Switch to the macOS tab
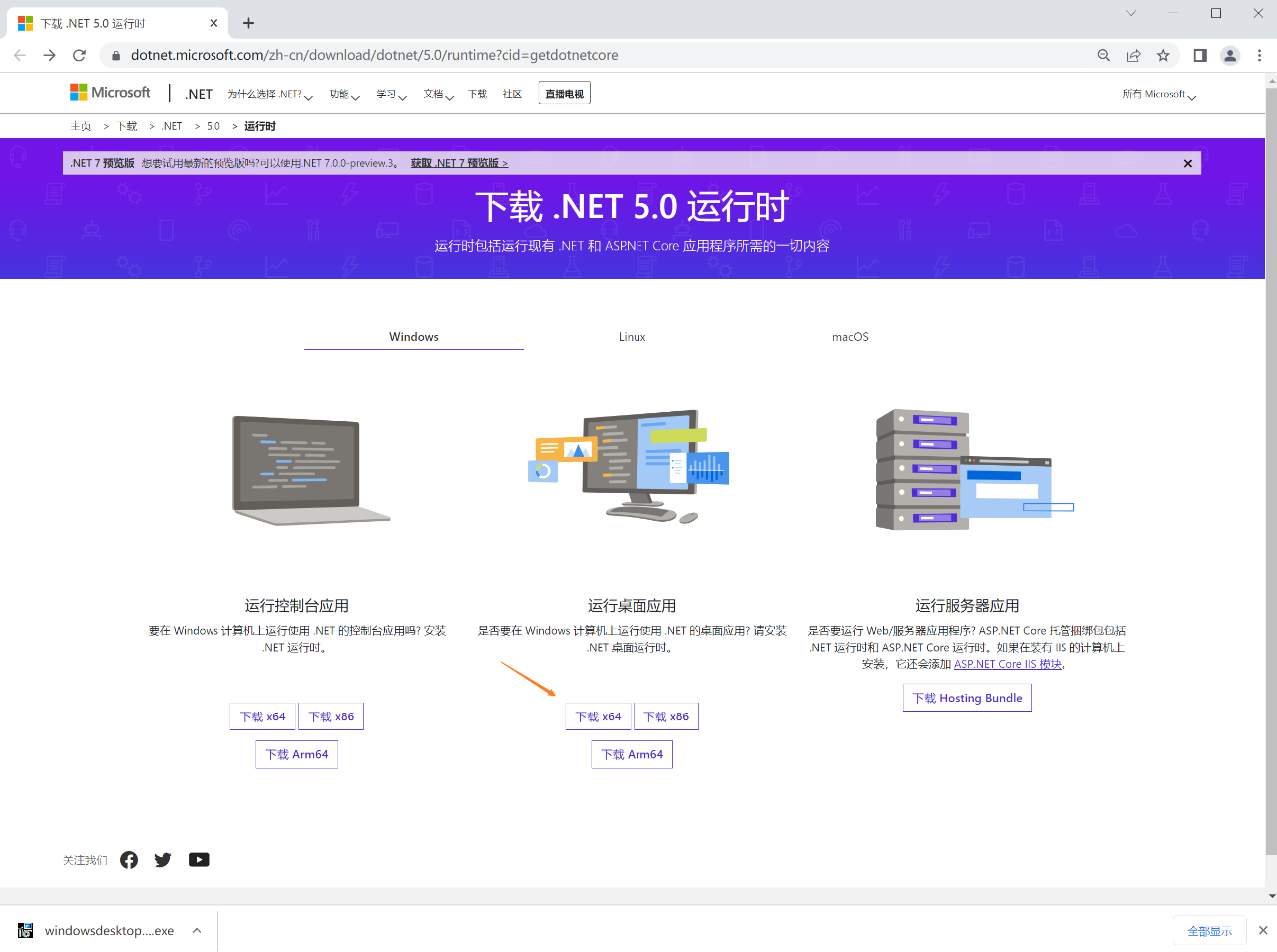The height and width of the screenshot is (952, 1277). tap(850, 337)
